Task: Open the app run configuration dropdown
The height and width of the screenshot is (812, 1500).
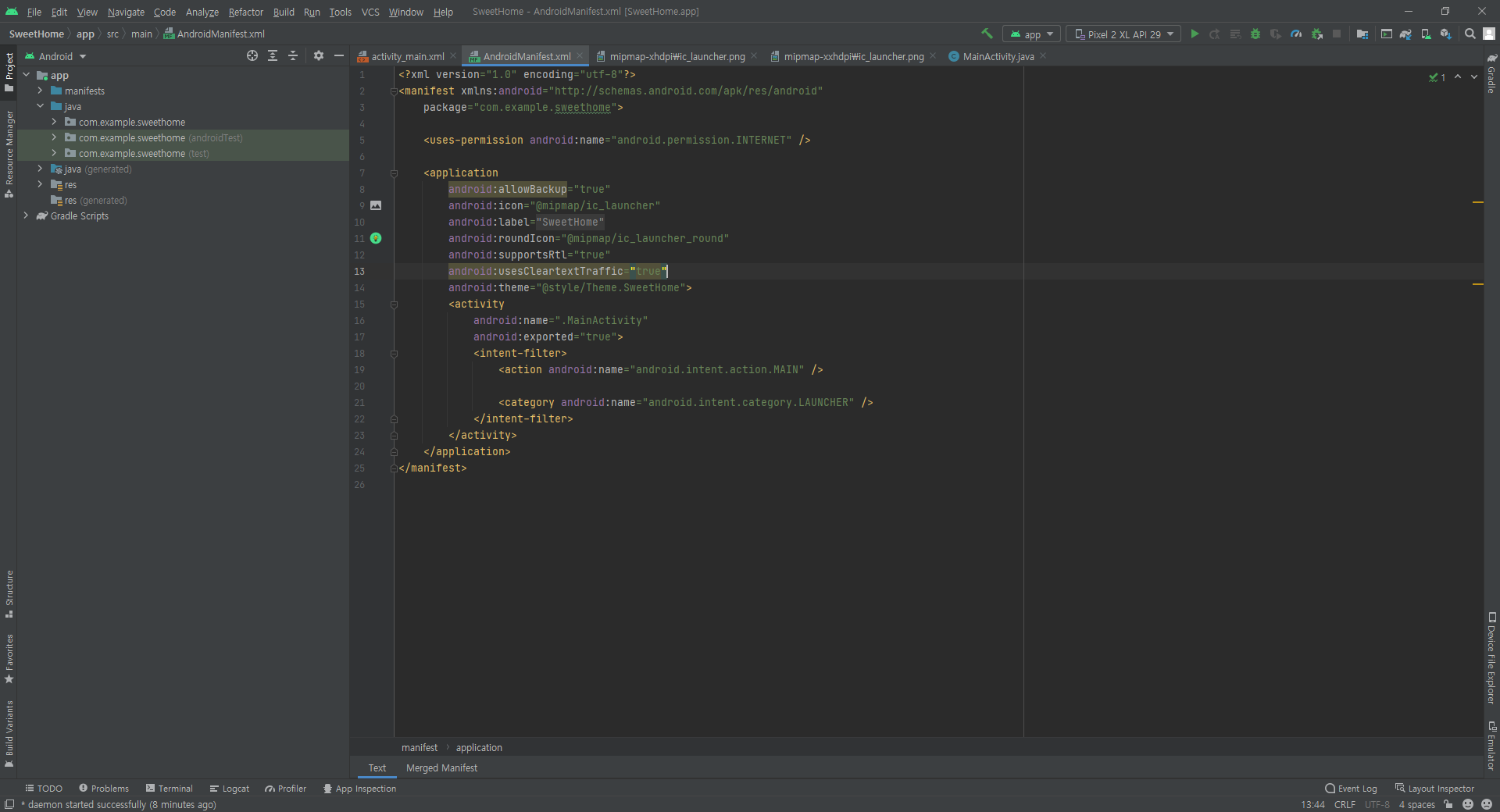Action: click(x=1031, y=34)
